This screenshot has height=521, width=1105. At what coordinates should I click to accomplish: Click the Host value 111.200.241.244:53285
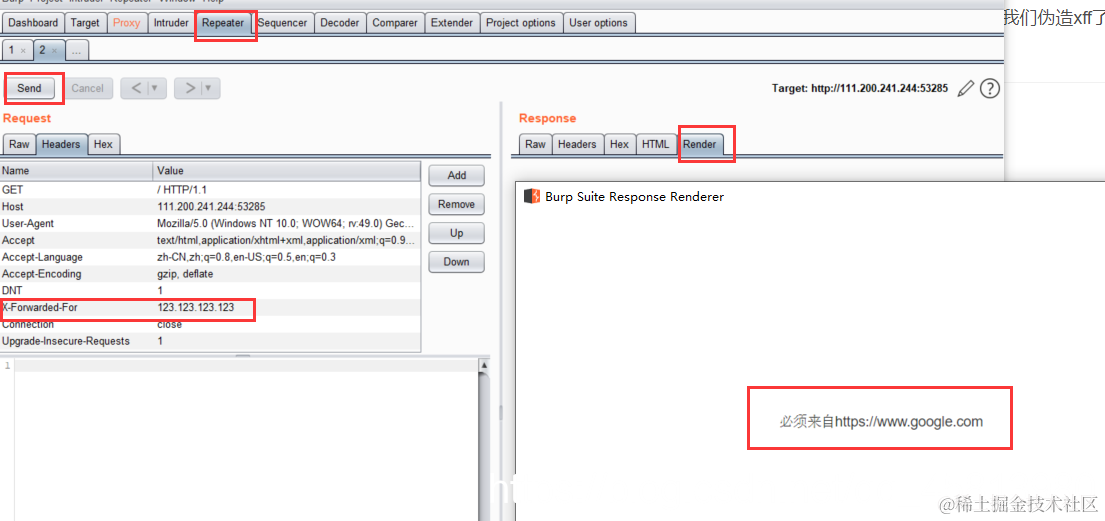(x=211, y=207)
